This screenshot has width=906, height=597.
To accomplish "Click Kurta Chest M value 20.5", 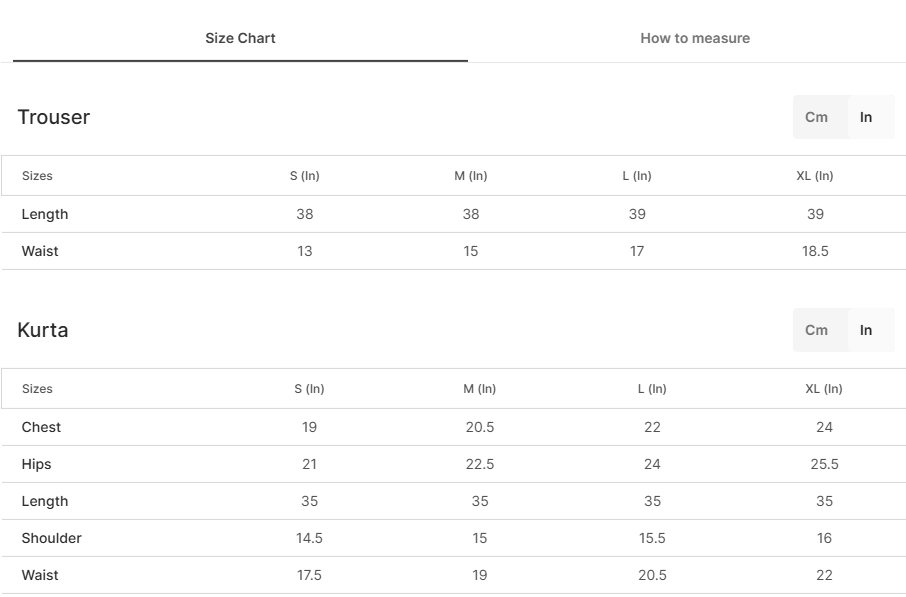I will pyautogui.click(x=480, y=427).
